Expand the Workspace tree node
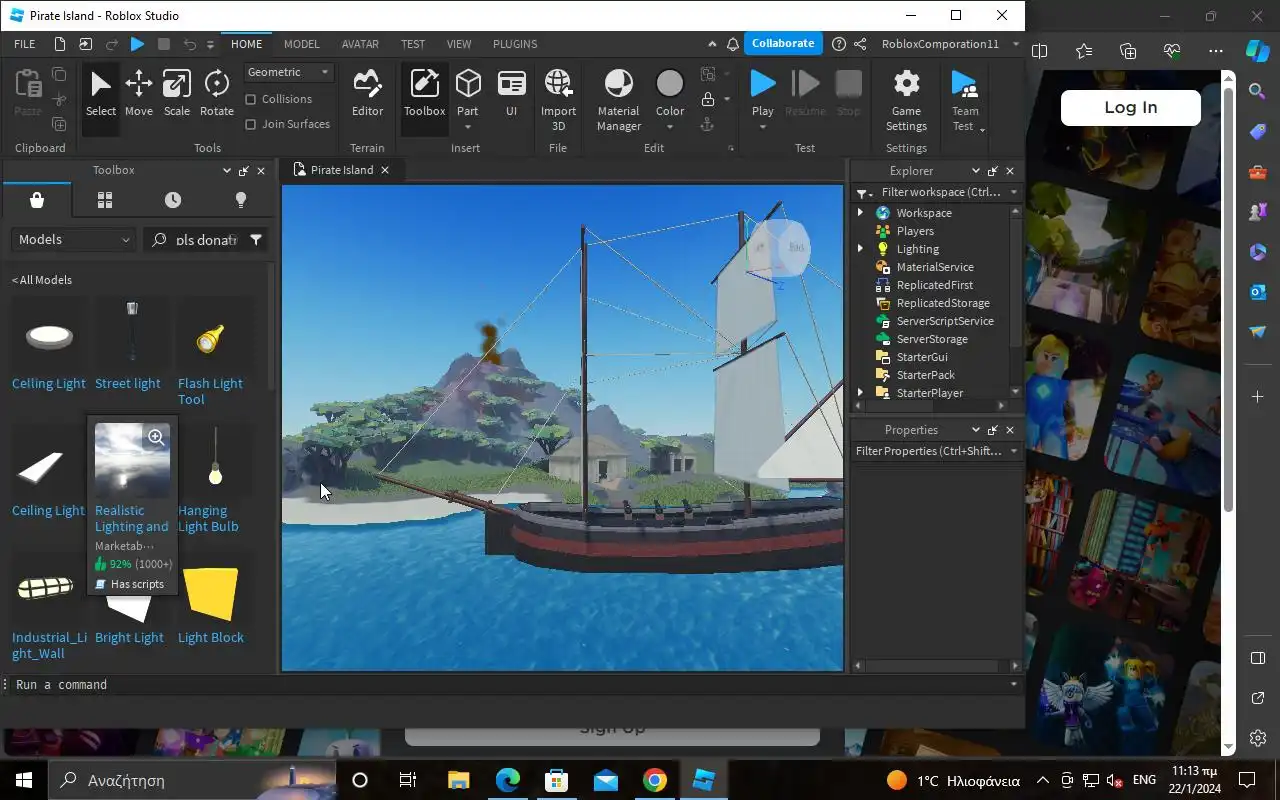Screen dimensions: 1280x800 click(860, 213)
